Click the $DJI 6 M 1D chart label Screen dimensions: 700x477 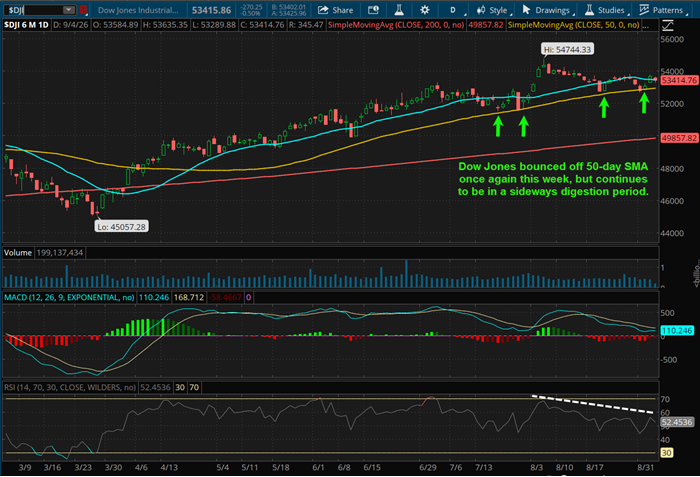(x=26, y=25)
